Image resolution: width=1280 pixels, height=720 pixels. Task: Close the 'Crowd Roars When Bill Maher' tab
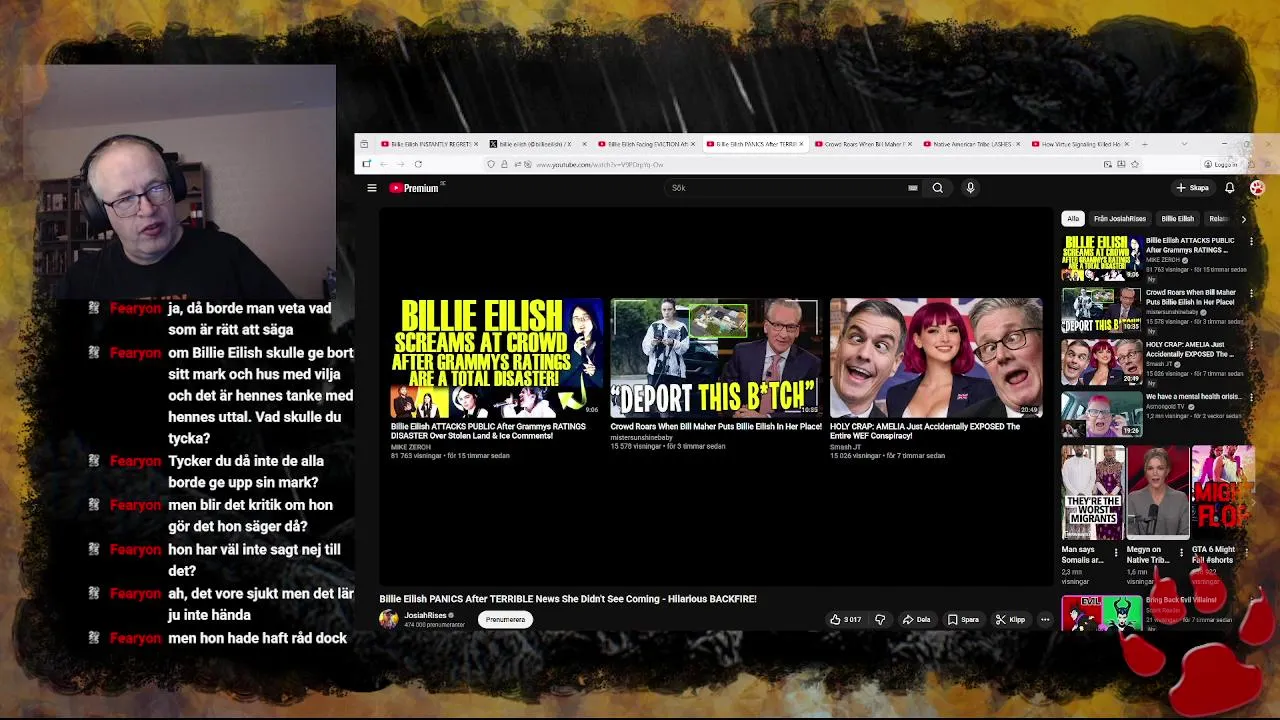click(909, 144)
